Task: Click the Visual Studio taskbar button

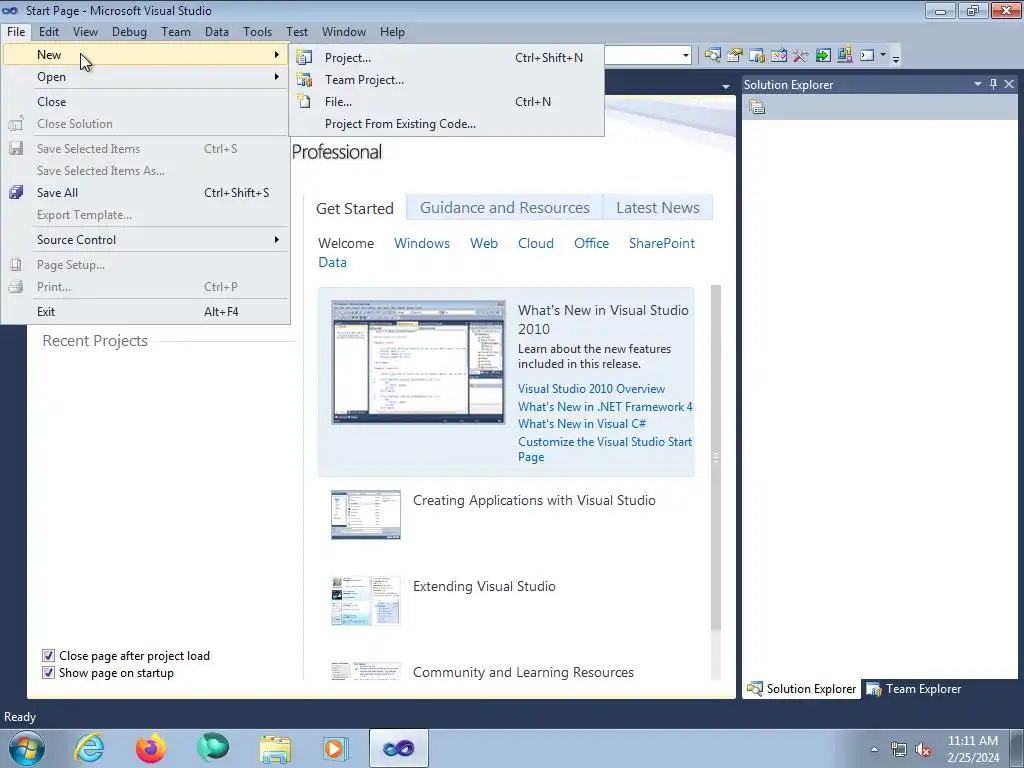Action: pos(399,748)
